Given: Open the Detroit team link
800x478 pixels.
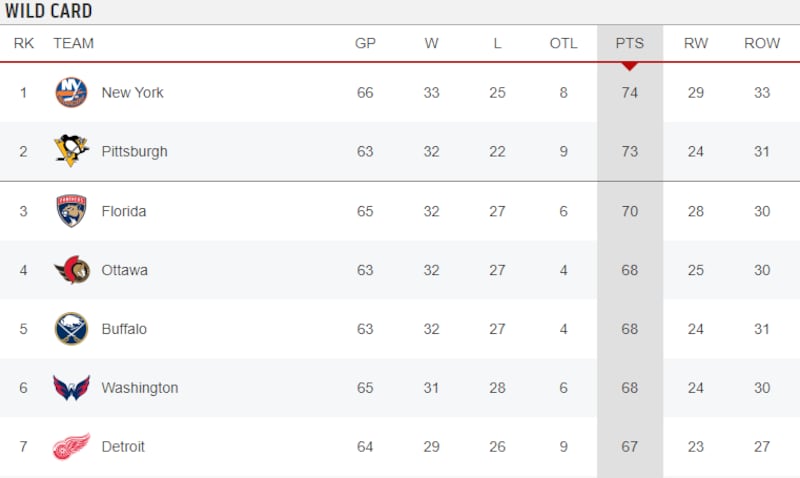Looking at the screenshot, I should (123, 447).
